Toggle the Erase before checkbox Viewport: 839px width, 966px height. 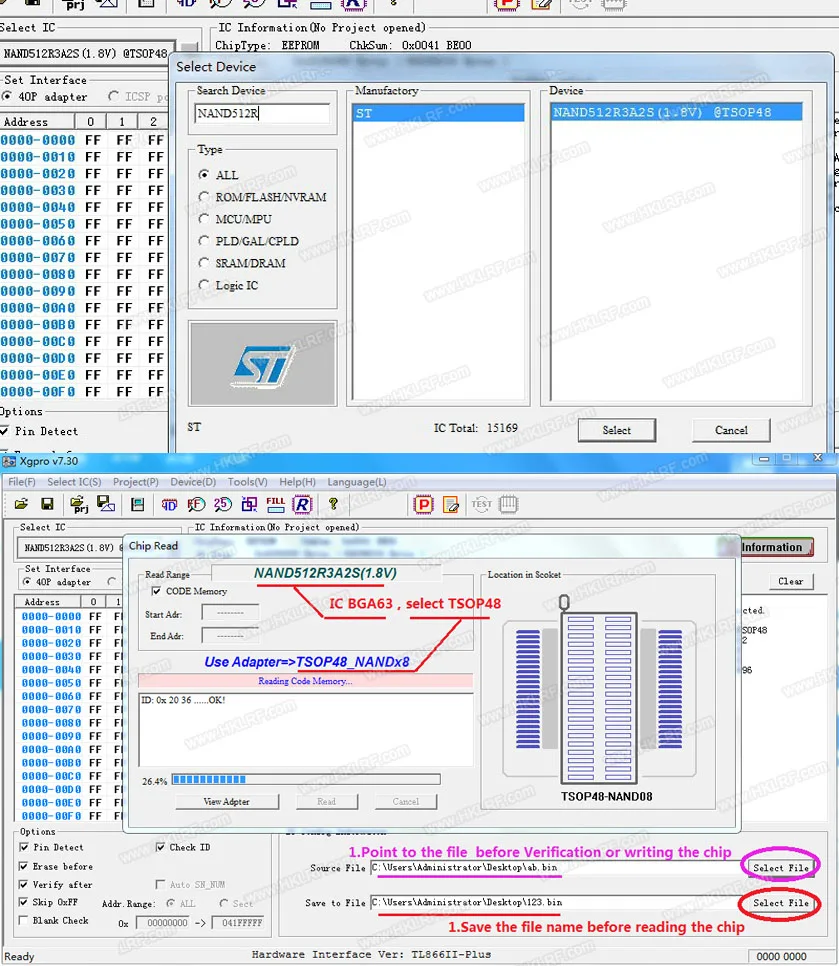[x=23, y=866]
